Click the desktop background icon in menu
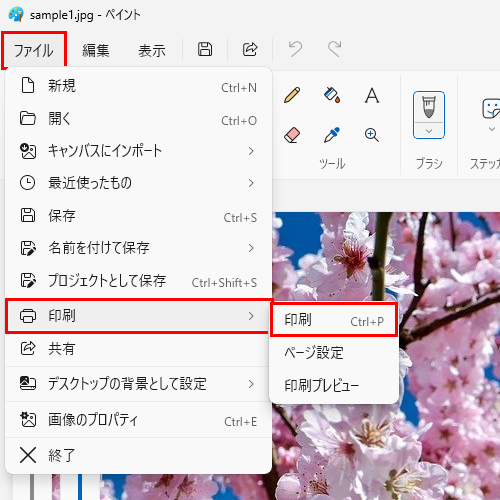The width and height of the screenshot is (500, 500). click(28, 383)
